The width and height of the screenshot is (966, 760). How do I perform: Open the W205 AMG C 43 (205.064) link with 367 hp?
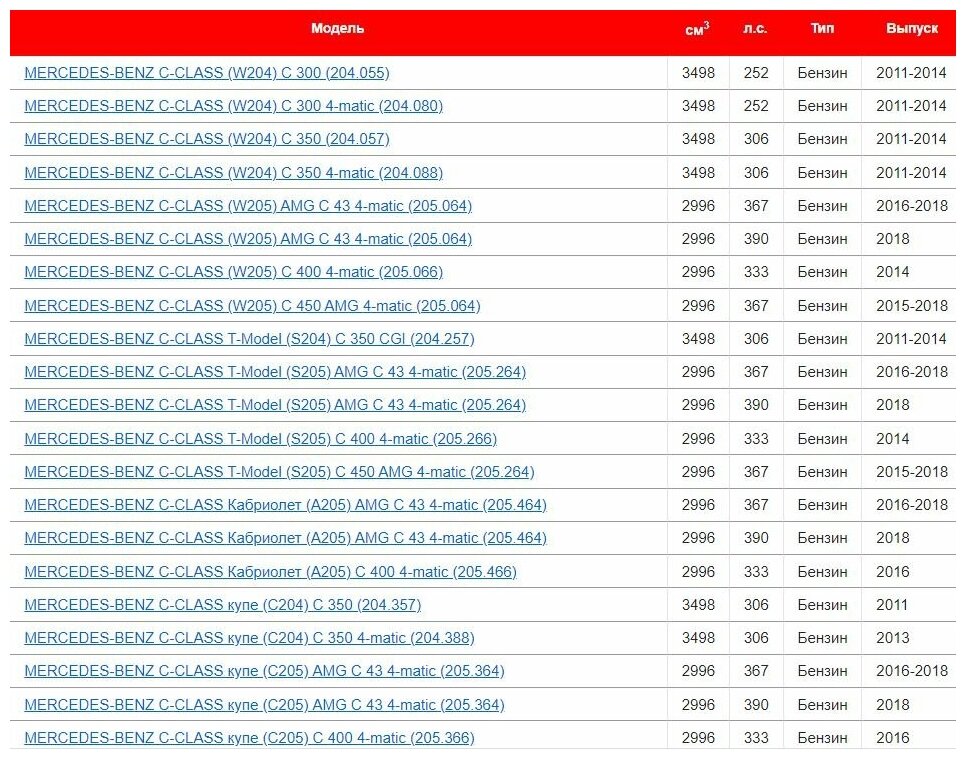click(x=248, y=206)
